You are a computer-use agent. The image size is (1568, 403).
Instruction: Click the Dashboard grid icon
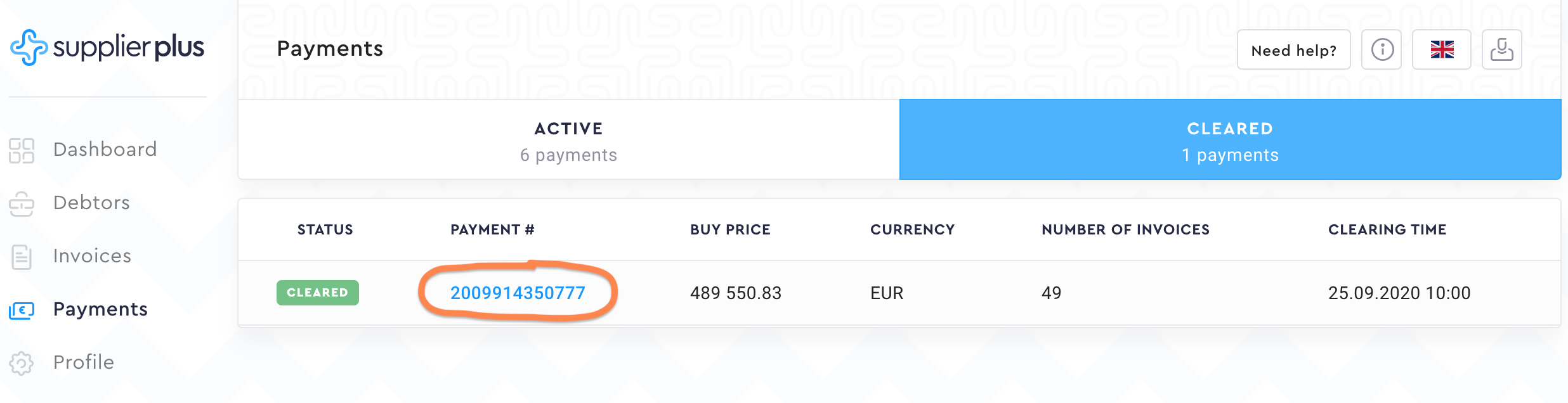click(22, 150)
